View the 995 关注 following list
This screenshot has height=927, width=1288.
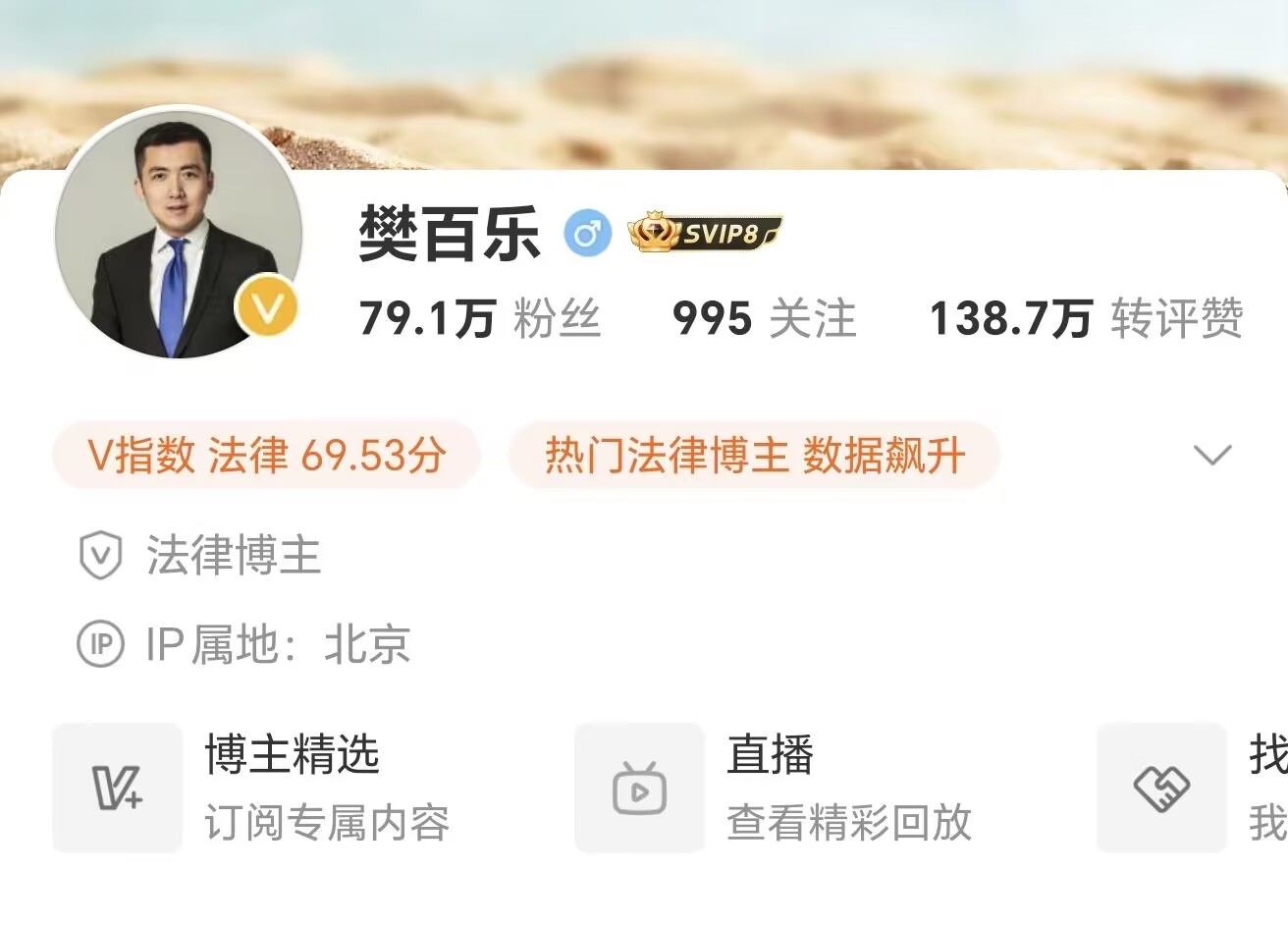click(765, 318)
